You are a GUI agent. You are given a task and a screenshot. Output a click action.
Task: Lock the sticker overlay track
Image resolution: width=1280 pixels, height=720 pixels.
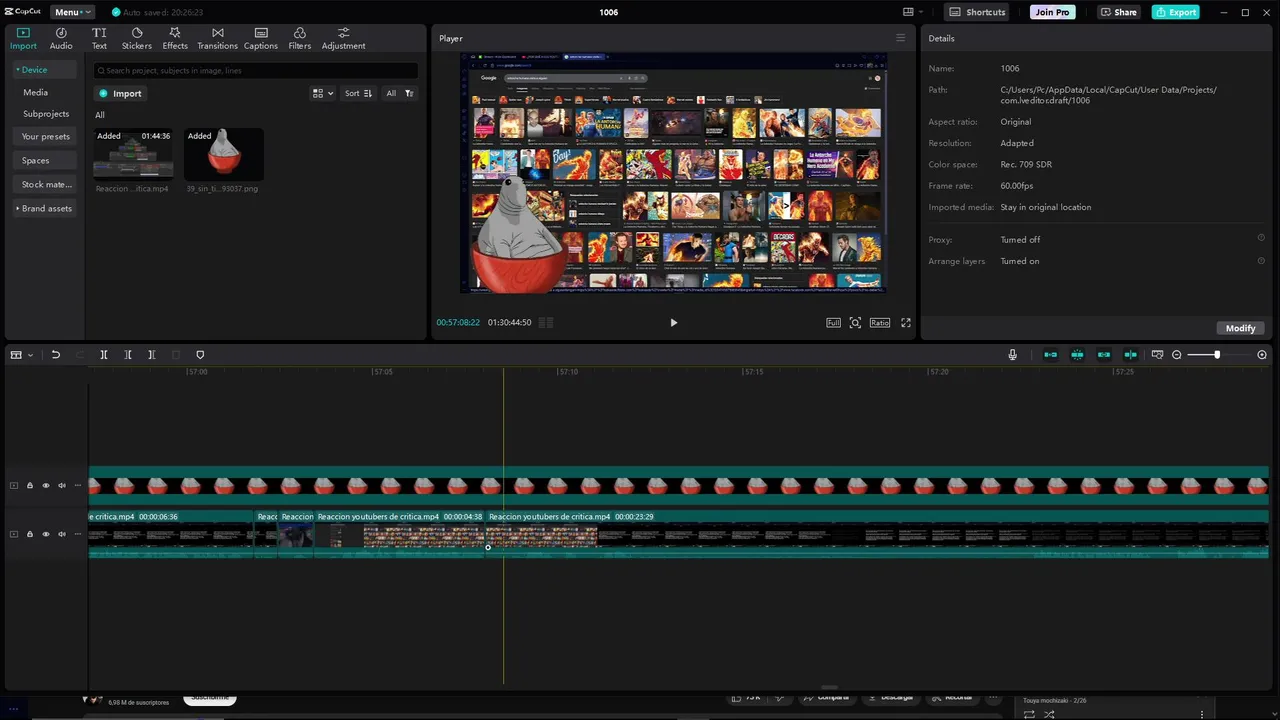pyautogui.click(x=30, y=486)
